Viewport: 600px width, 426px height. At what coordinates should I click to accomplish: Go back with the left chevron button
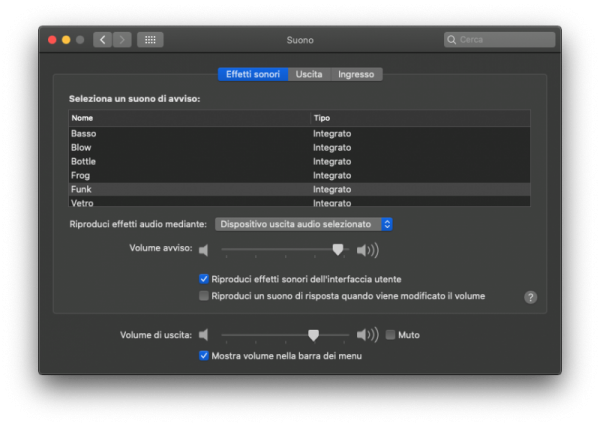[103, 40]
